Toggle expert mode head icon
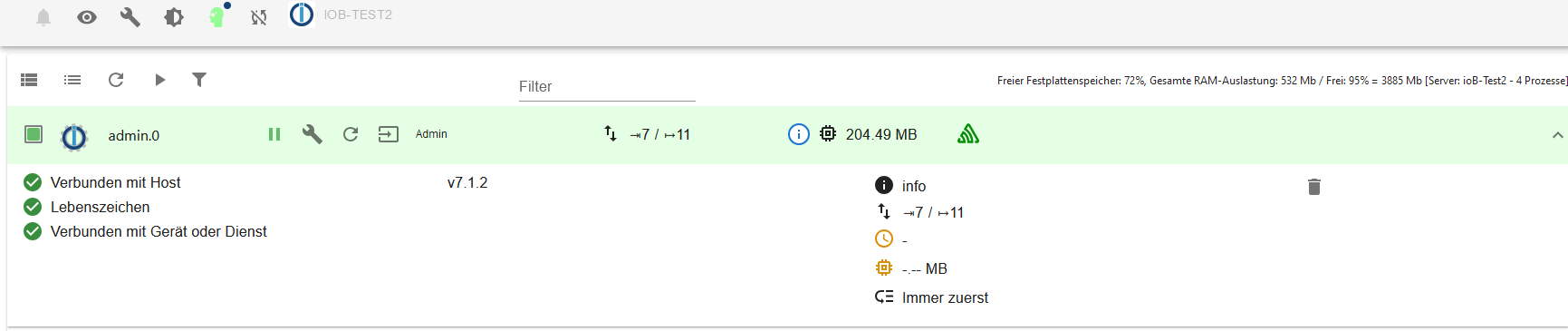Screen dimensions: 1568x331 coord(217,15)
